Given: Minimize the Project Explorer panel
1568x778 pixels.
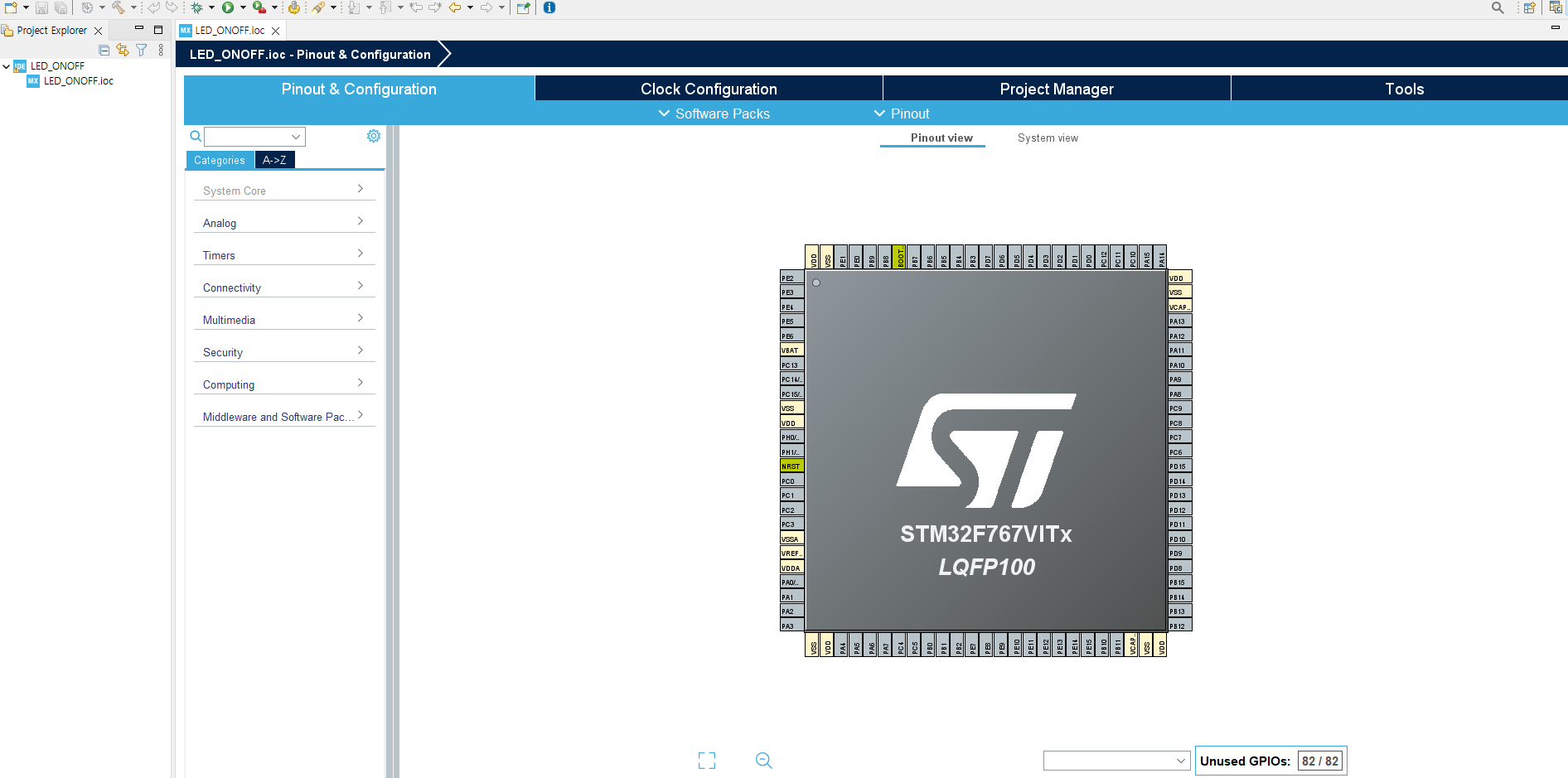Looking at the screenshot, I should (x=139, y=29).
